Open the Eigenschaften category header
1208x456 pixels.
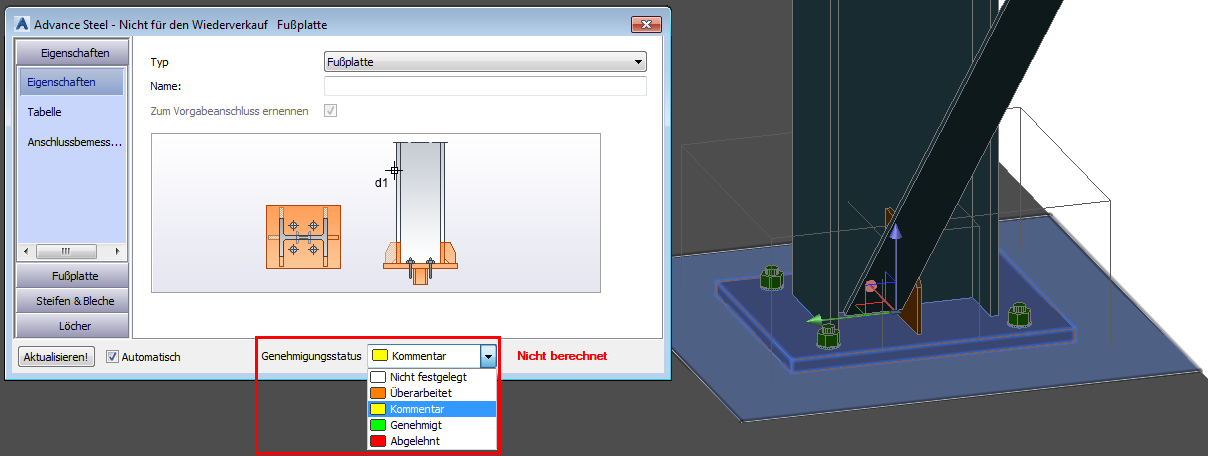pyautogui.click(x=74, y=52)
